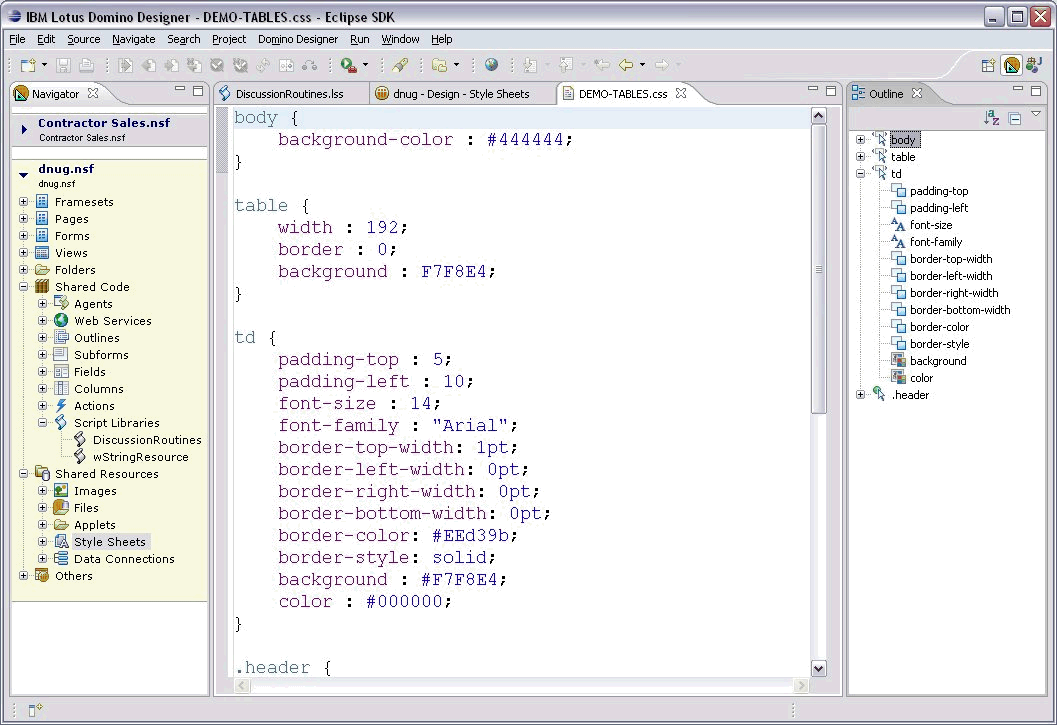Click the Save toolbar icon

(63, 65)
